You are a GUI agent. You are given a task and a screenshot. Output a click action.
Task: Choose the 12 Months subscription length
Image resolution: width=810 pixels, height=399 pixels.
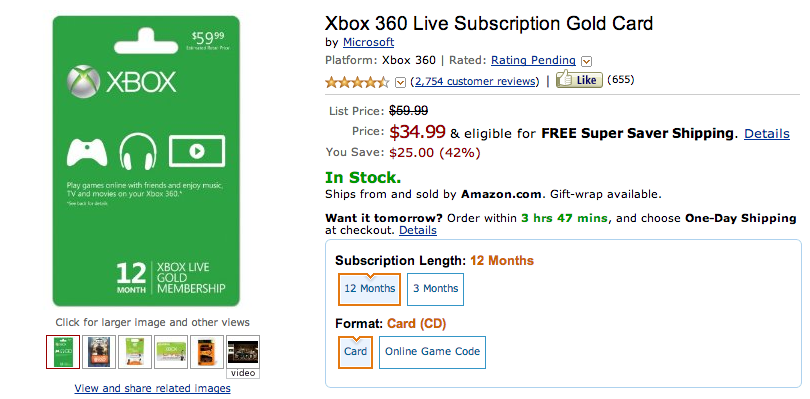[369, 289]
